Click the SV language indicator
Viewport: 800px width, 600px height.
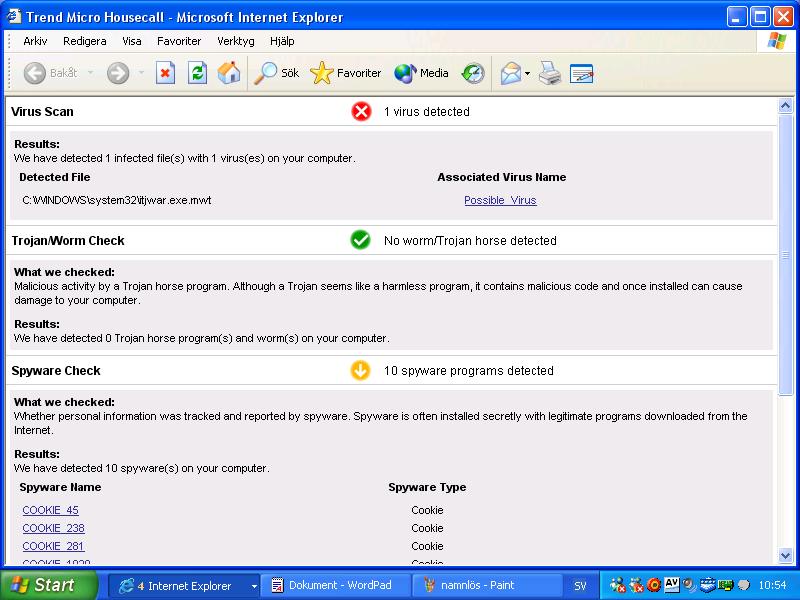(580, 586)
